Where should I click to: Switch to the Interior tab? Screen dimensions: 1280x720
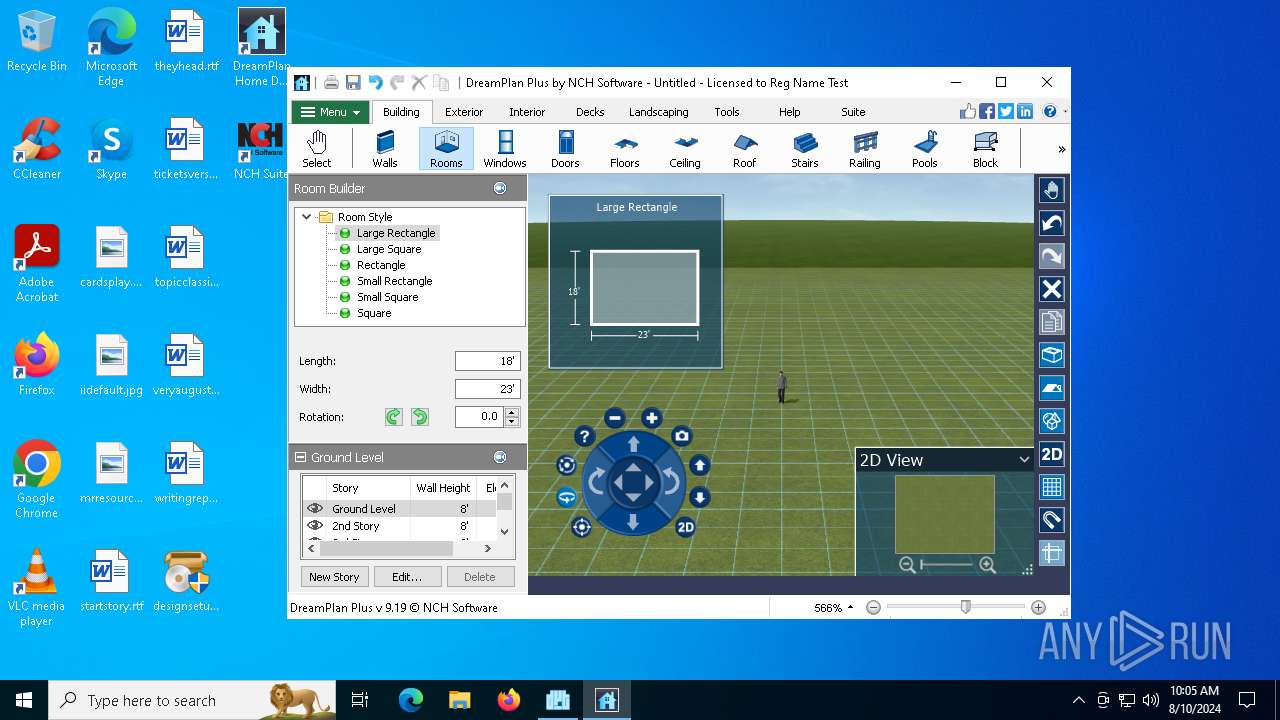pyautogui.click(x=527, y=112)
